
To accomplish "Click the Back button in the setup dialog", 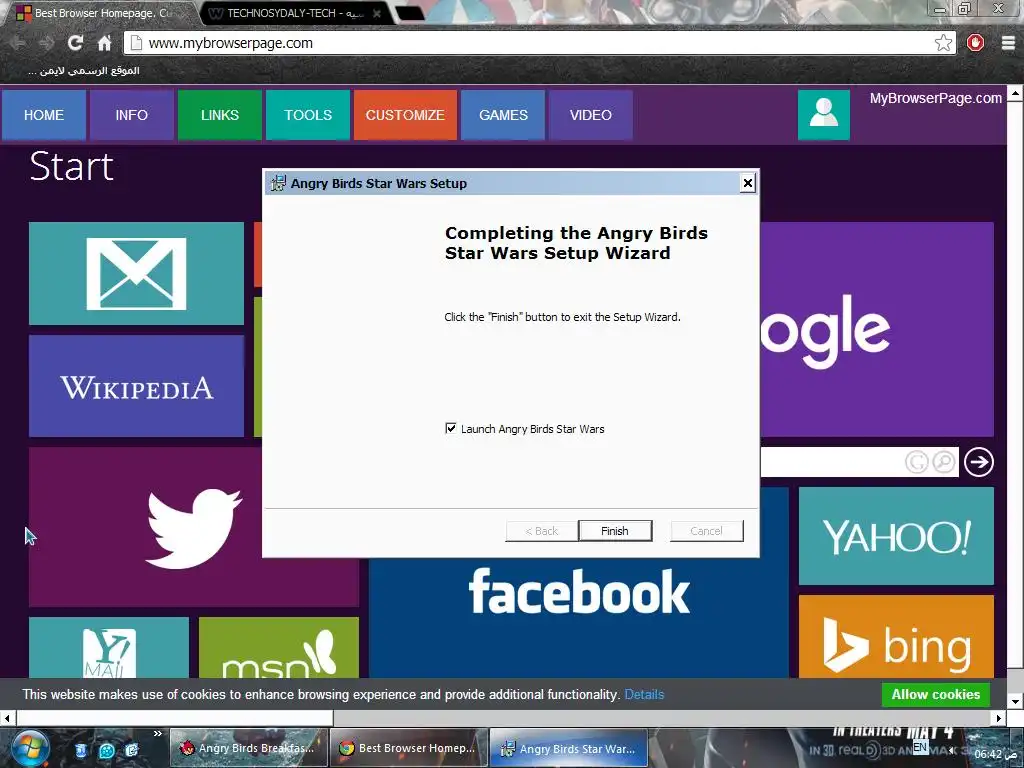I will (x=541, y=531).
